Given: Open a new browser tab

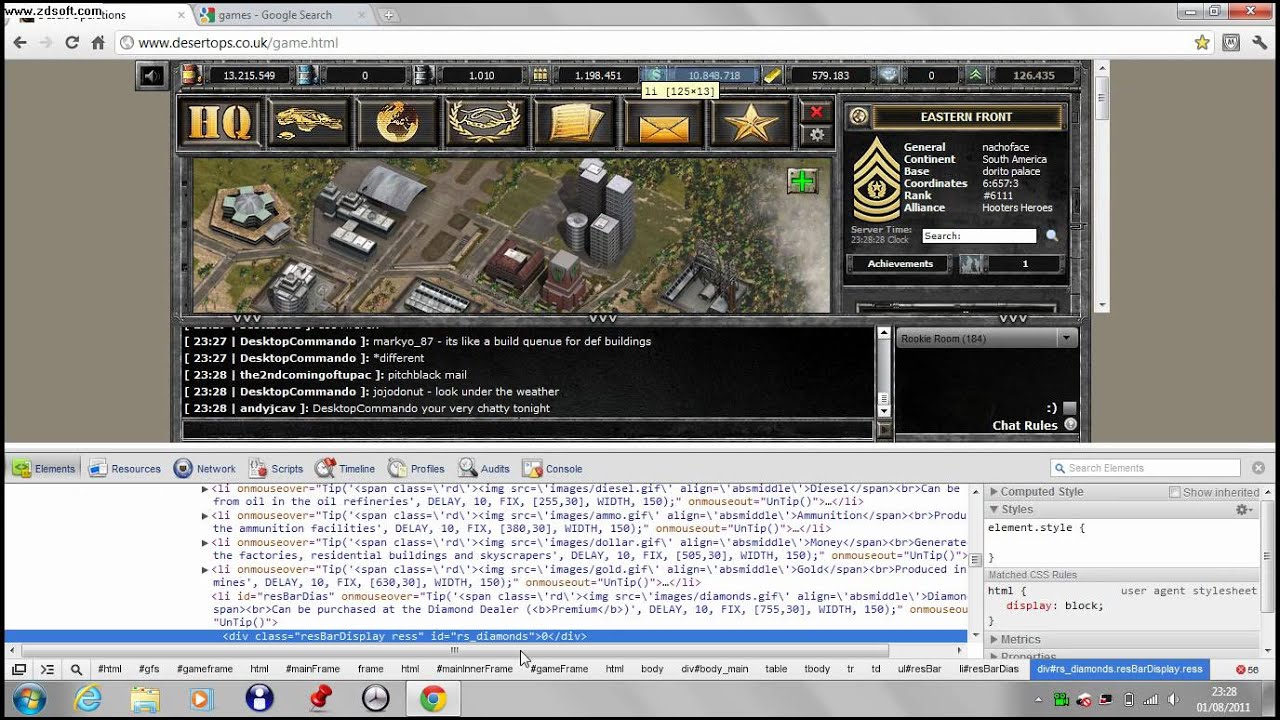Looking at the screenshot, I should pos(388,15).
